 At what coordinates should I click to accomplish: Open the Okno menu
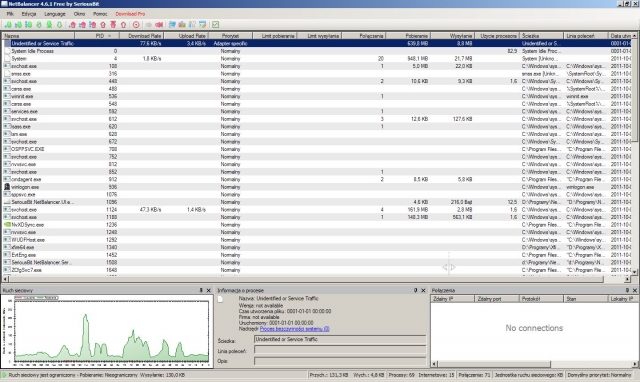click(79, 14)
